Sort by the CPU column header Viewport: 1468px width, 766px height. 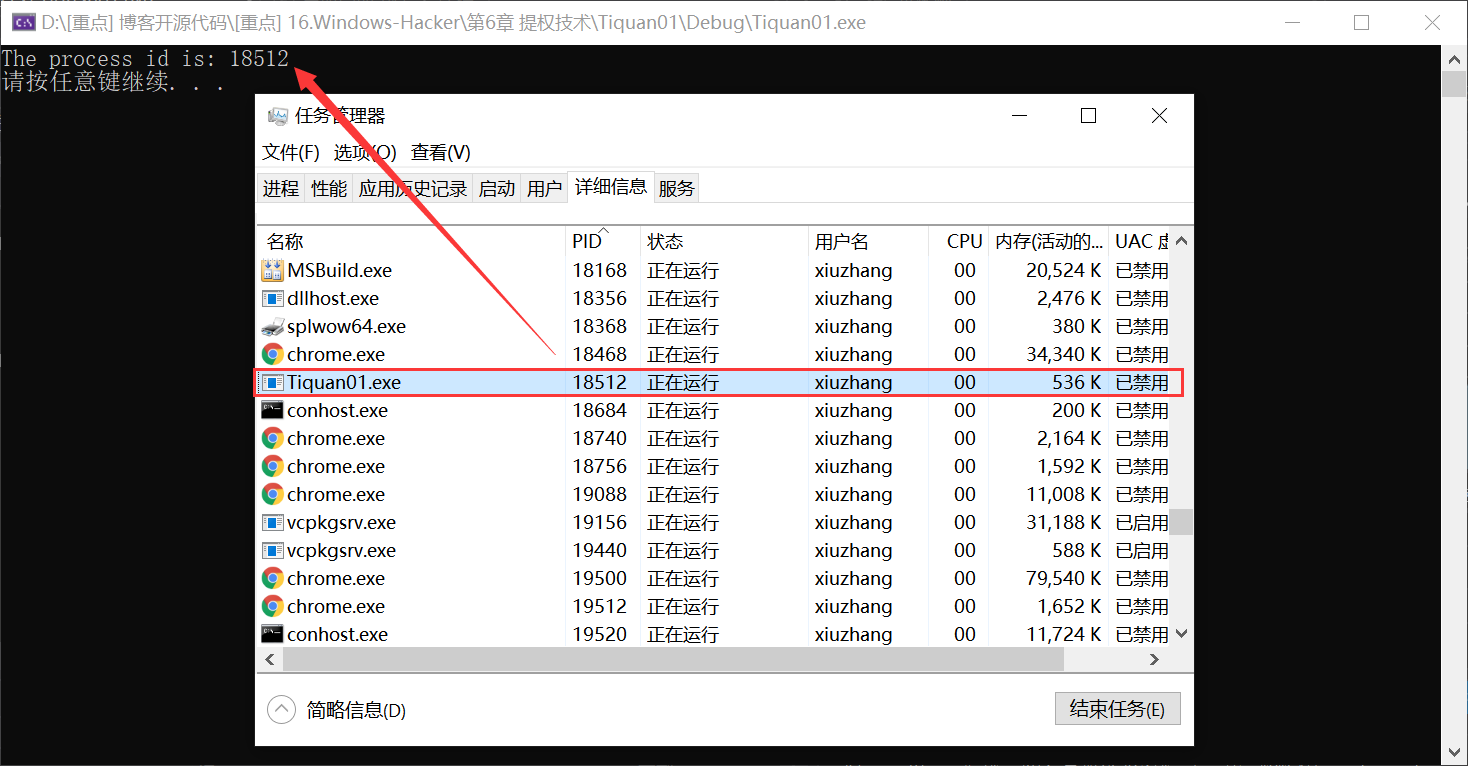pos(959,241)
